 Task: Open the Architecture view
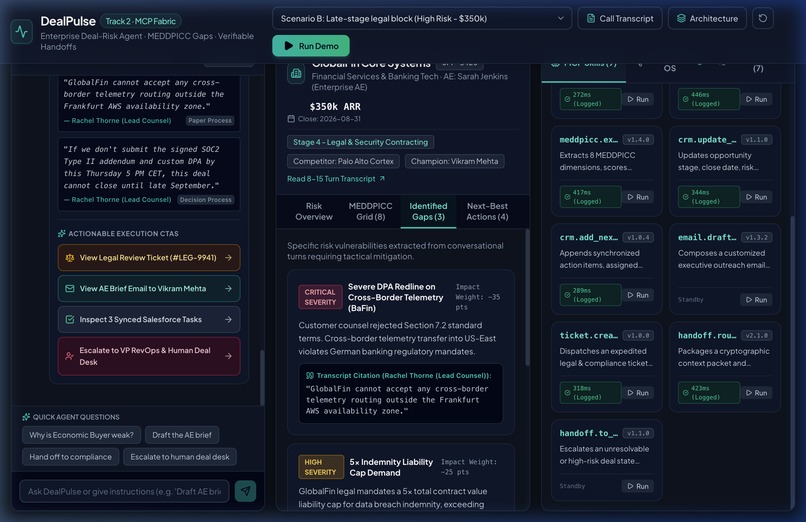pyautogui.click(x=707, y=18)
